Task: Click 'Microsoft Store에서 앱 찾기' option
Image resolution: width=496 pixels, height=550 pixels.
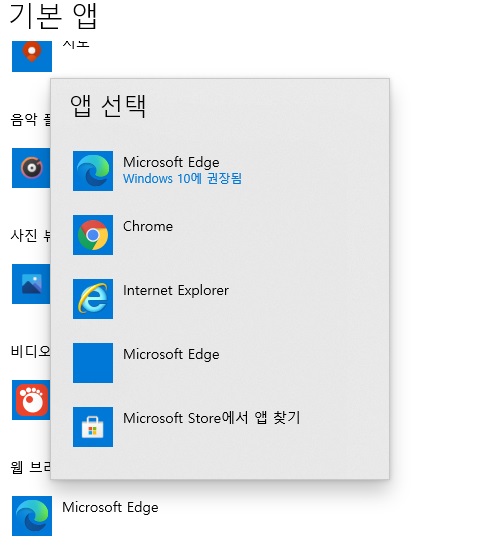Action: 212,418
